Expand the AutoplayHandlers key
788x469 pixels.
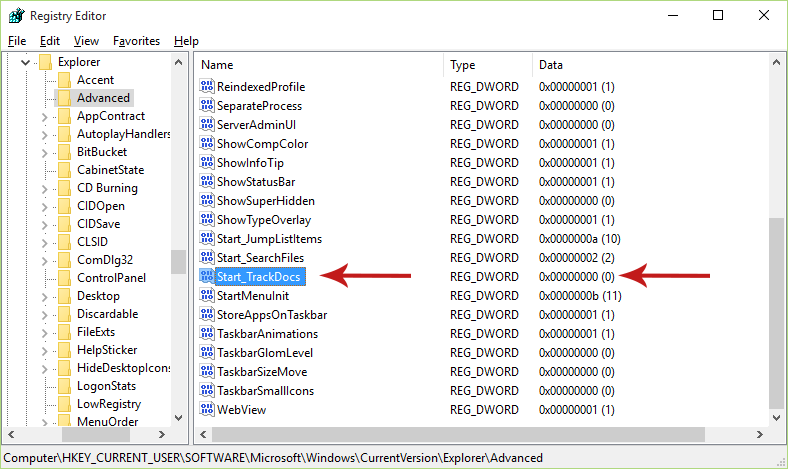click(x=44, y=135)
